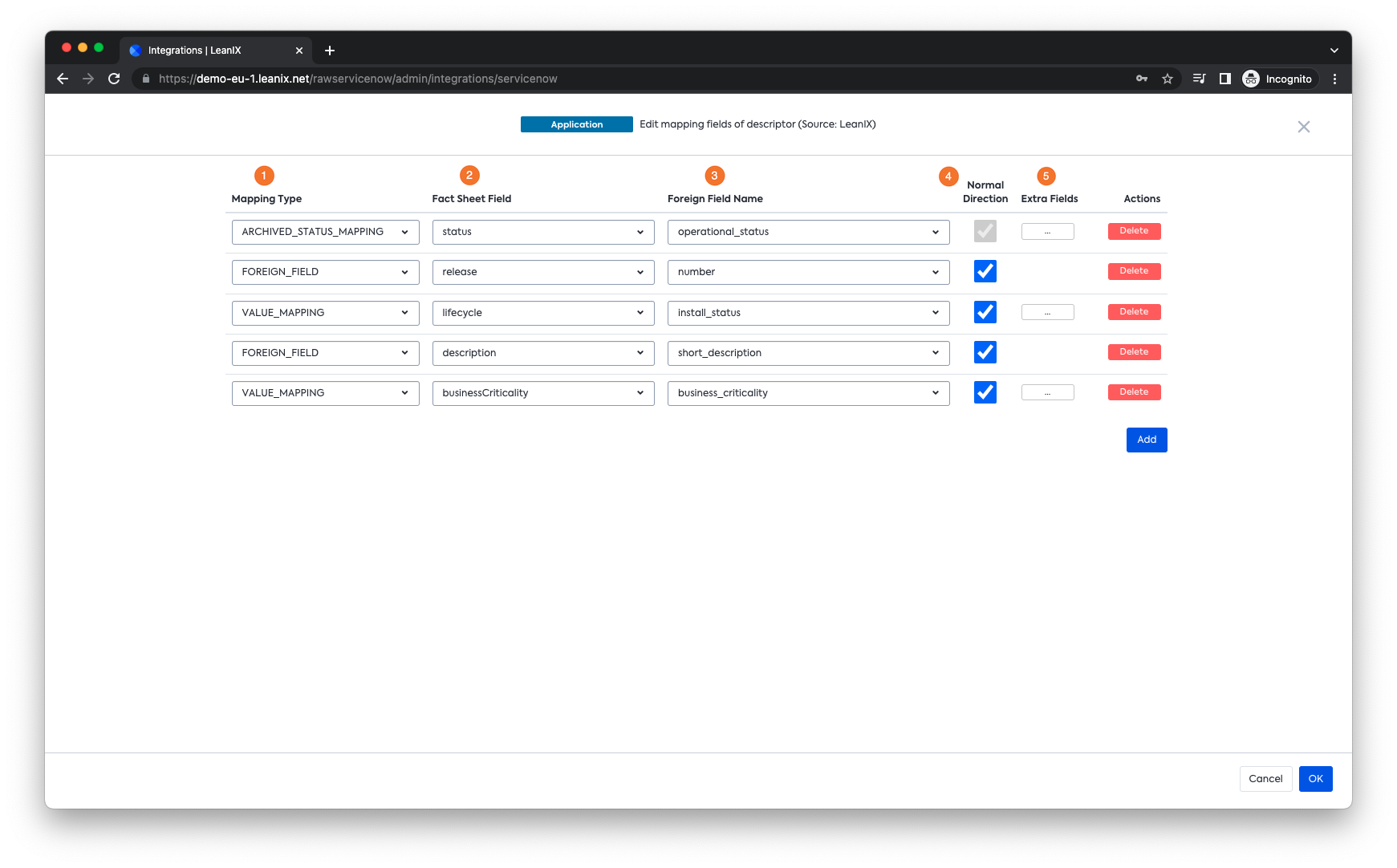This screenshot has height=868, width=1397.
Task: Open the passwords key icon in address bar
Action: click(x=1141, y=79)
